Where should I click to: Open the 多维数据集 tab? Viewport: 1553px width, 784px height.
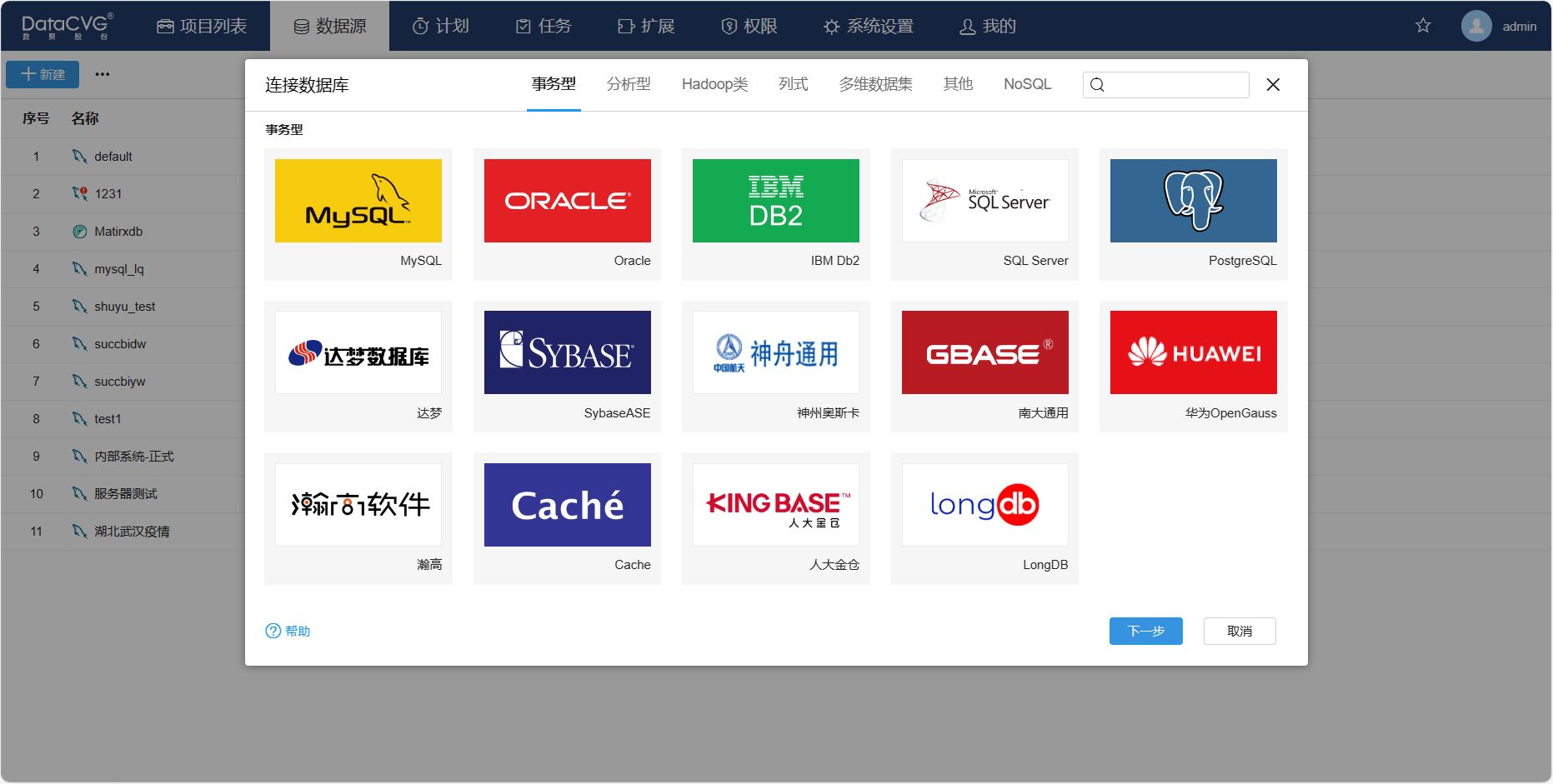coord(875,84)
